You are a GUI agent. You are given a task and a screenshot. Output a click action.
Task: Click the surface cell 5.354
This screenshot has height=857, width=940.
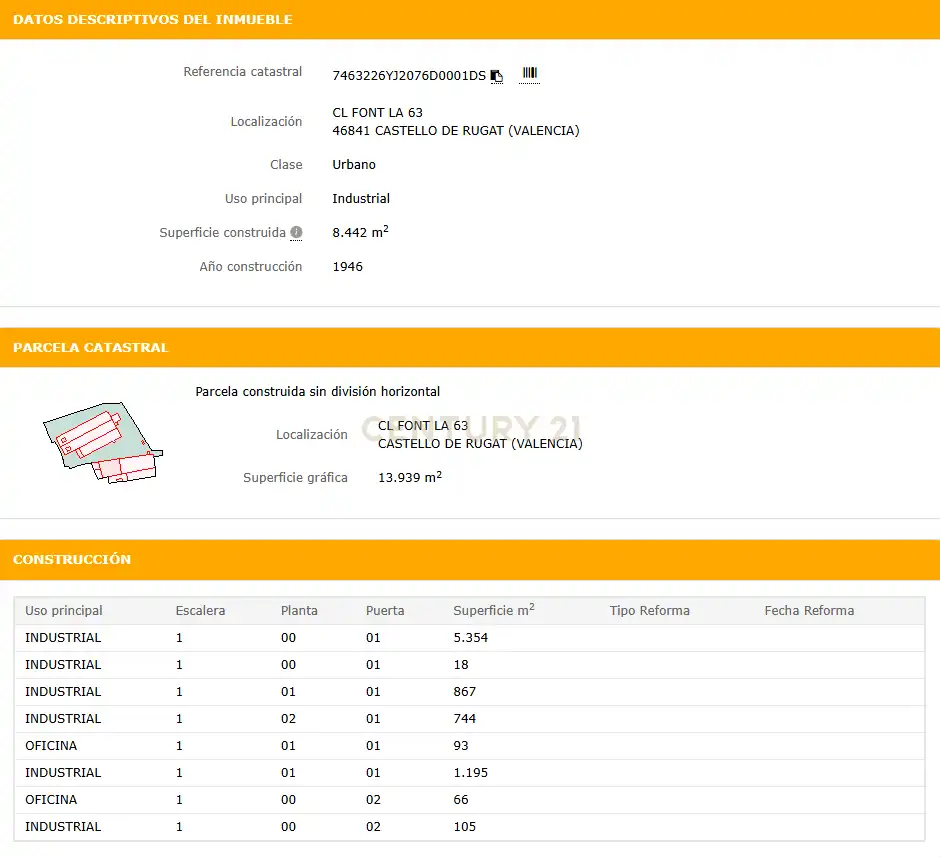point(471,638)
